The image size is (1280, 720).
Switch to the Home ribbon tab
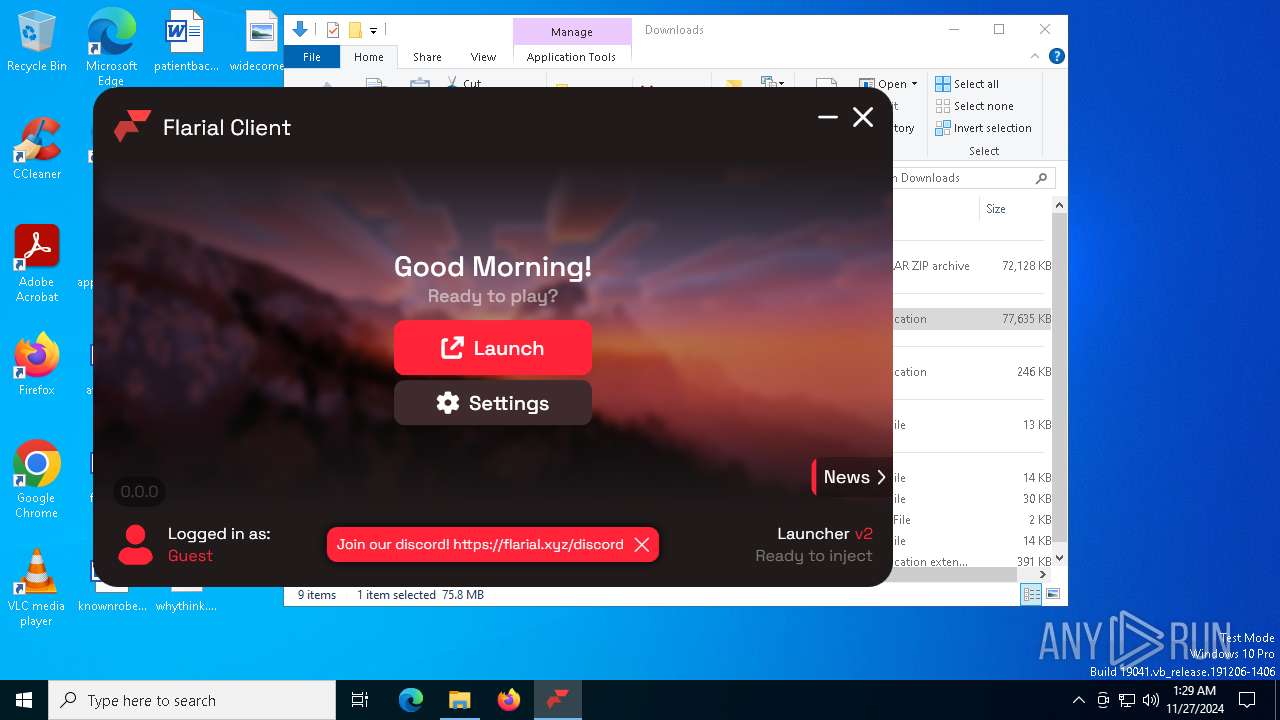[x=368, y=57]
